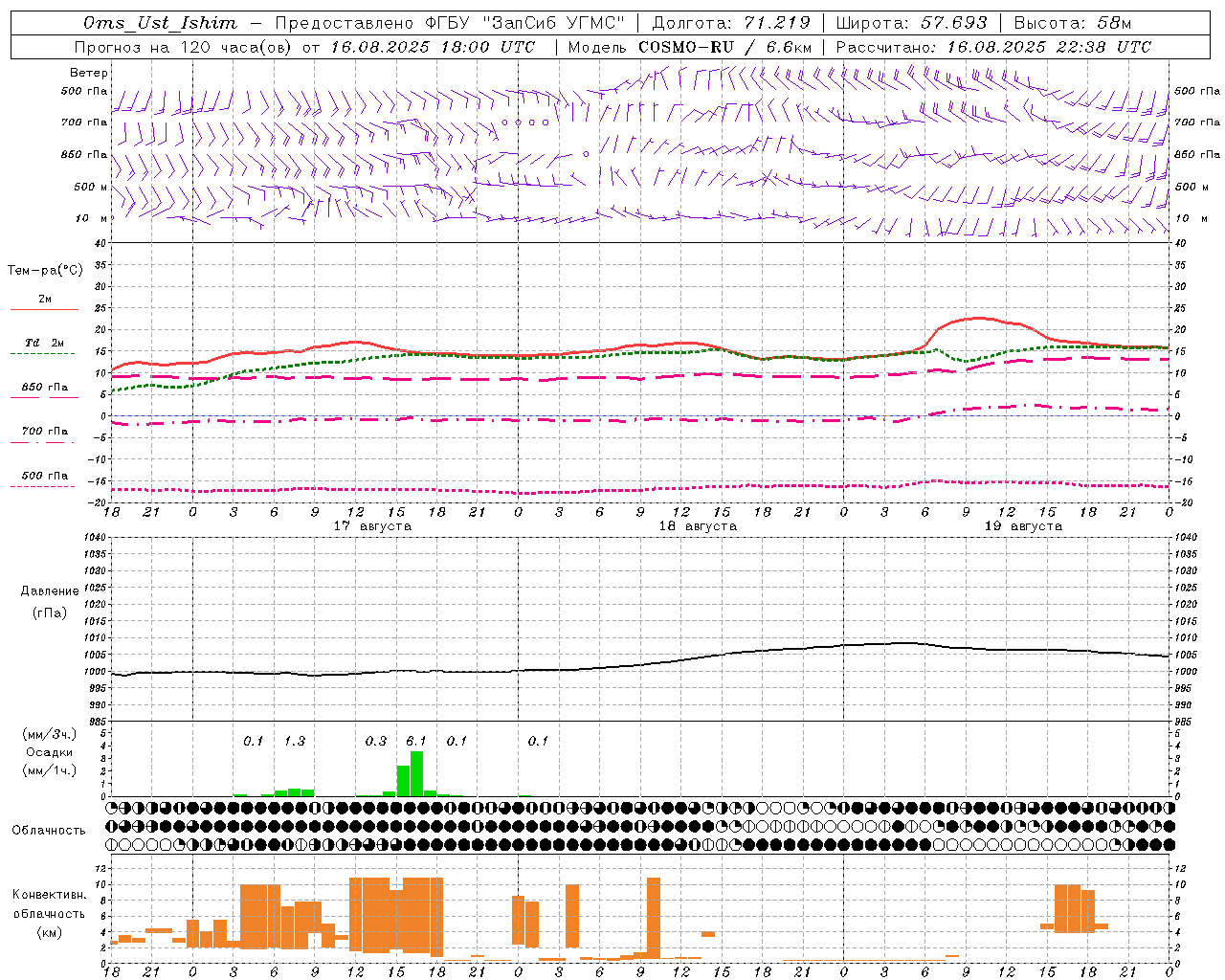Click the Долгота: 71.219 value

731,23
